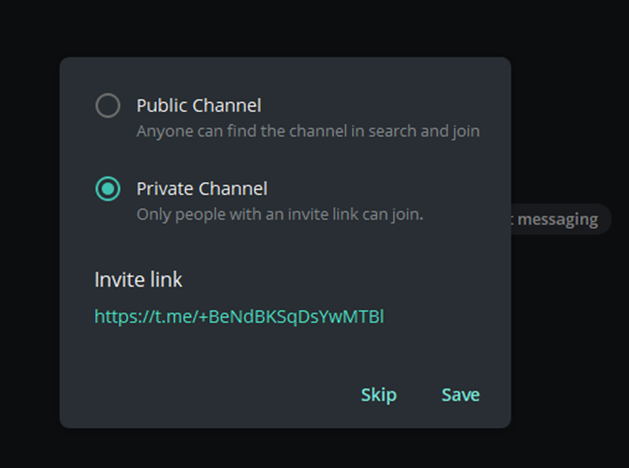
Task: Click the dark overlay below the dialog
Action: pyautogui.click(x=300, y=448)
